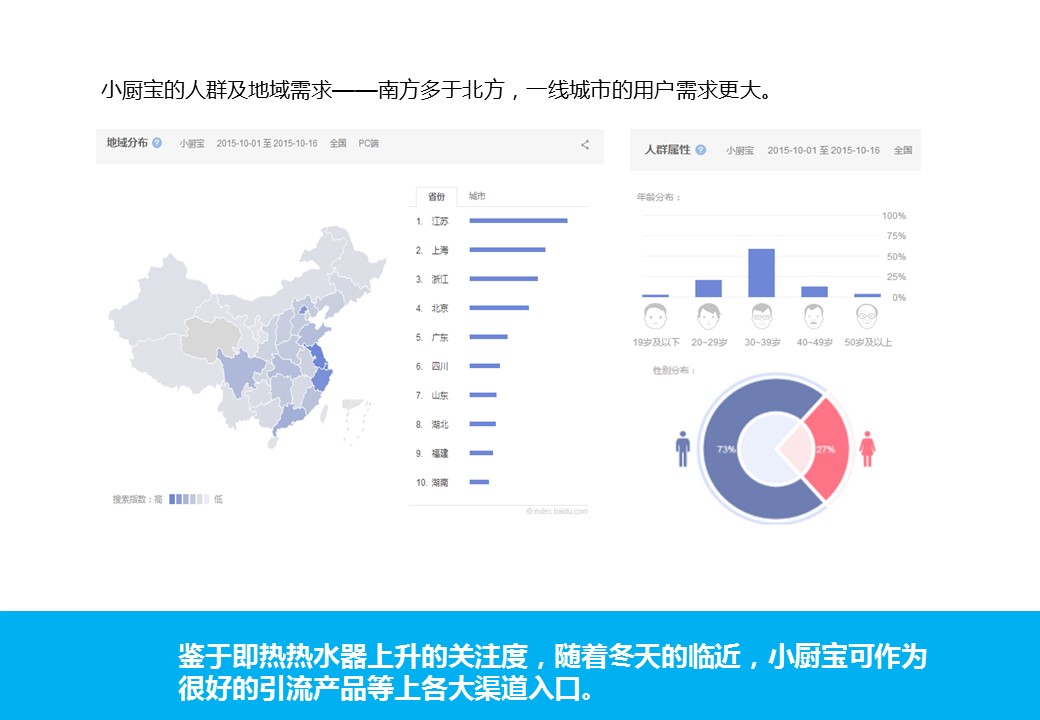Click the slide headline about 小厨宝的人群及地域需求
Screen dimensions: 1040x720
click(x=438, y=90)
